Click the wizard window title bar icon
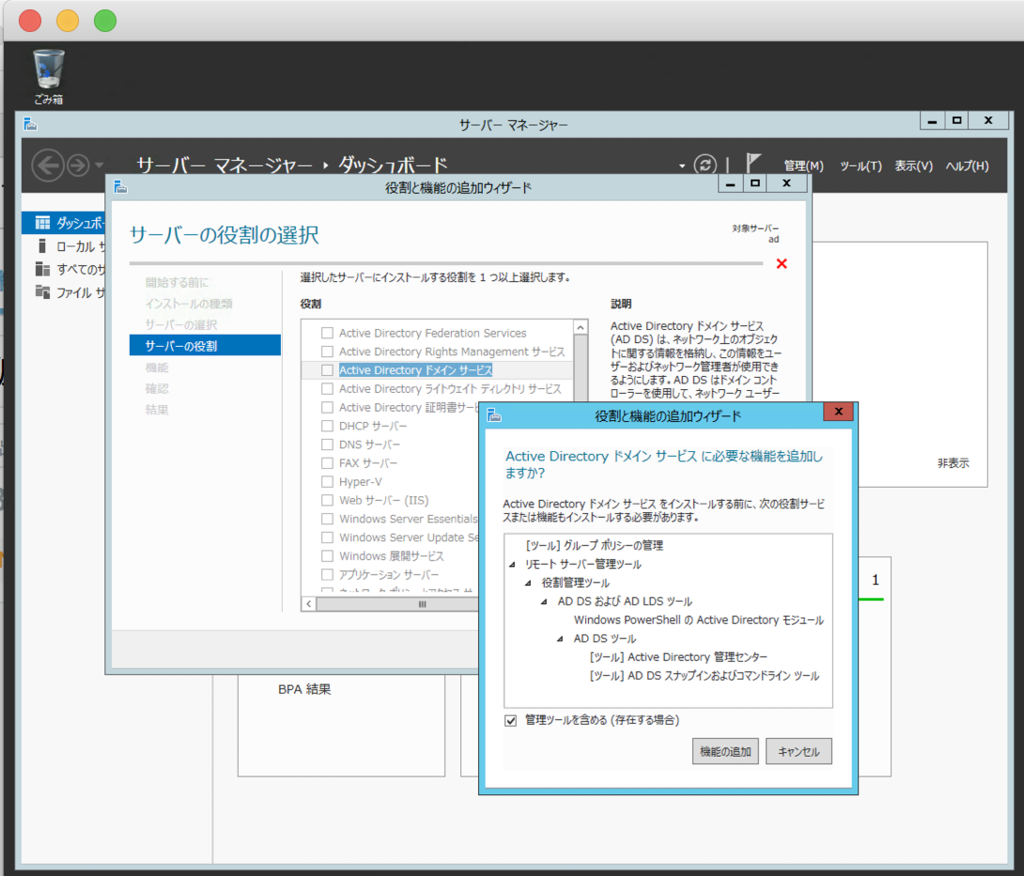The image size is (1024, 876). [120, 187]
